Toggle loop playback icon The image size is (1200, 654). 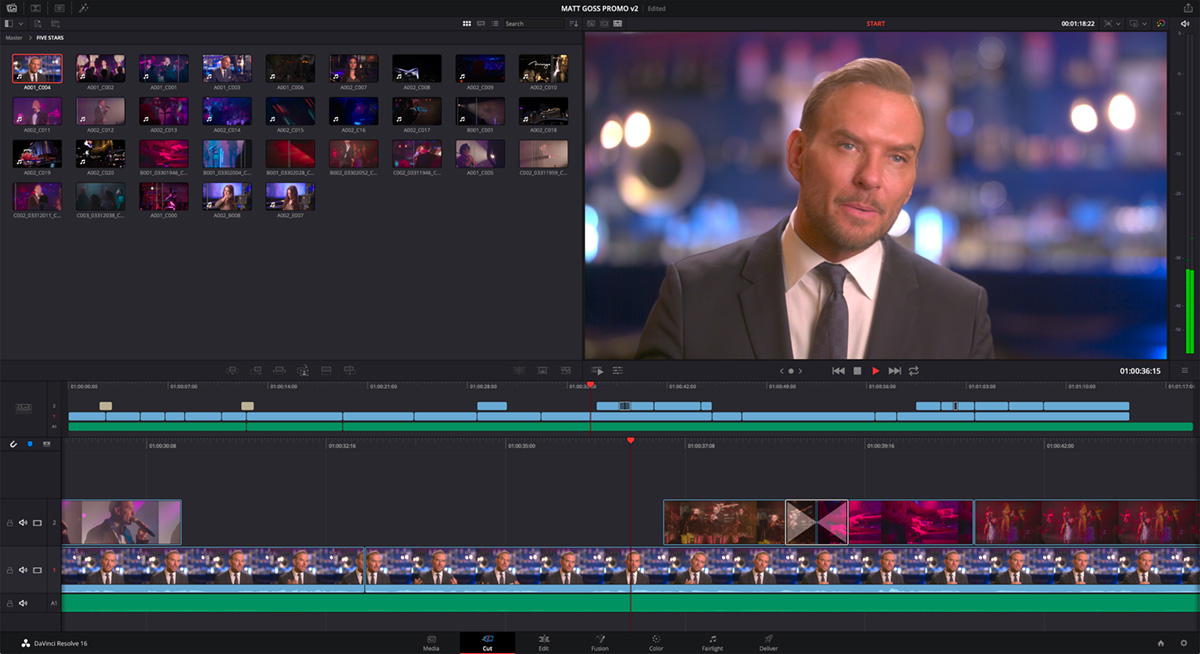pyautogui.click(x=914, y=371)
